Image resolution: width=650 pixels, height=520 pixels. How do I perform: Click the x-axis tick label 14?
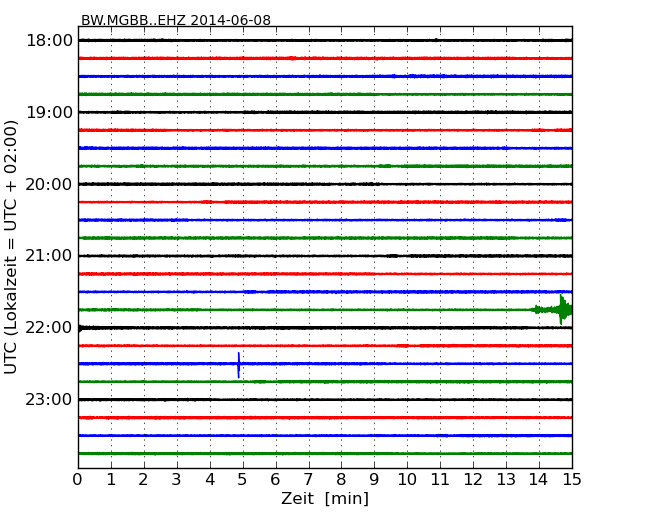tap(538, 480)
